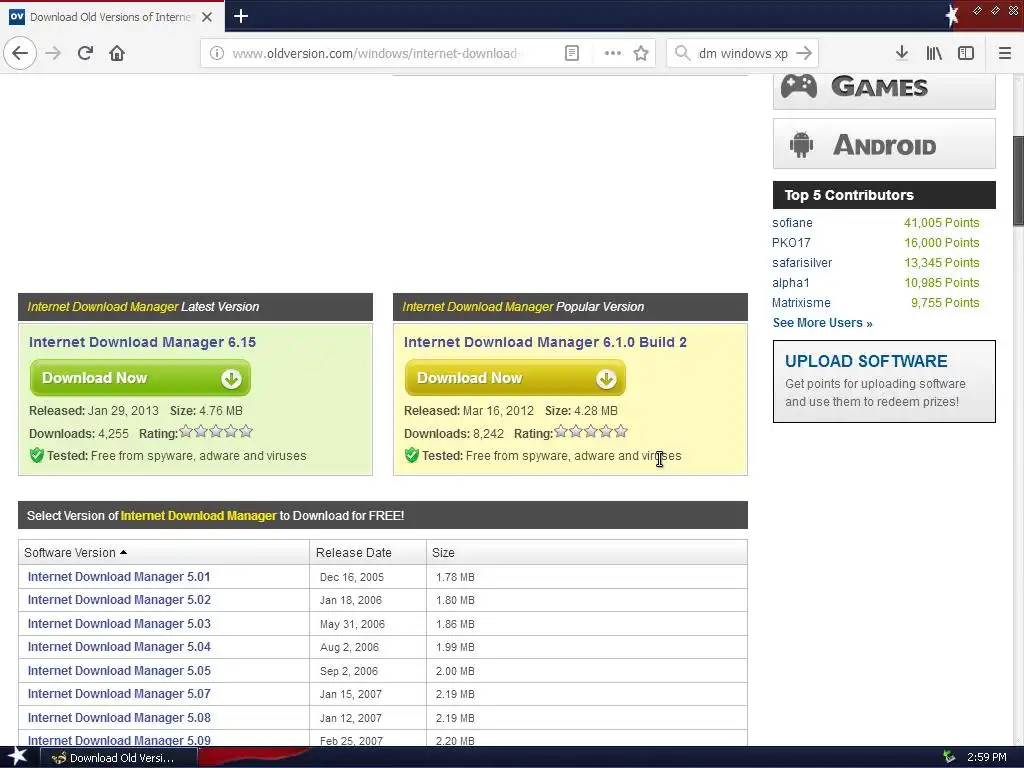Open the Android category banner
1024x768 pixels.
884,144
